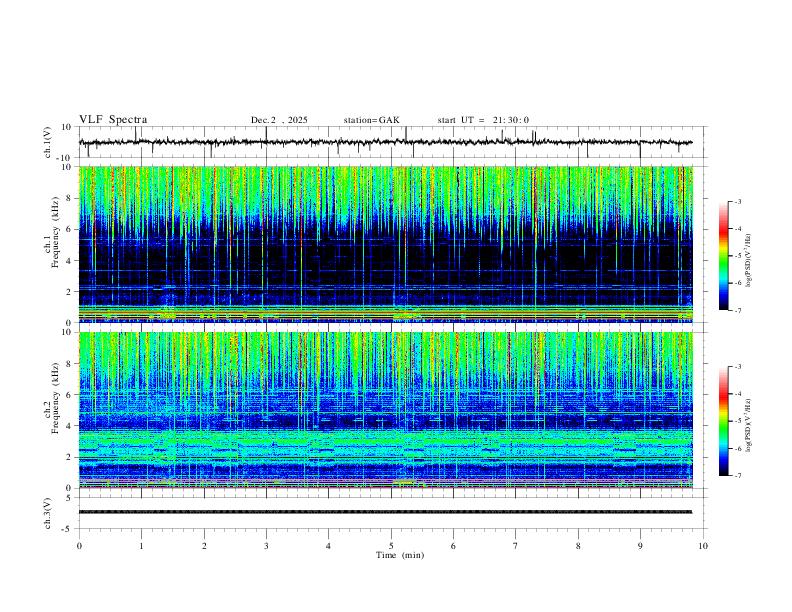792x612 pixels.
Task: Click the ch.1 spectrogram color bar
Action: [724, 256]
